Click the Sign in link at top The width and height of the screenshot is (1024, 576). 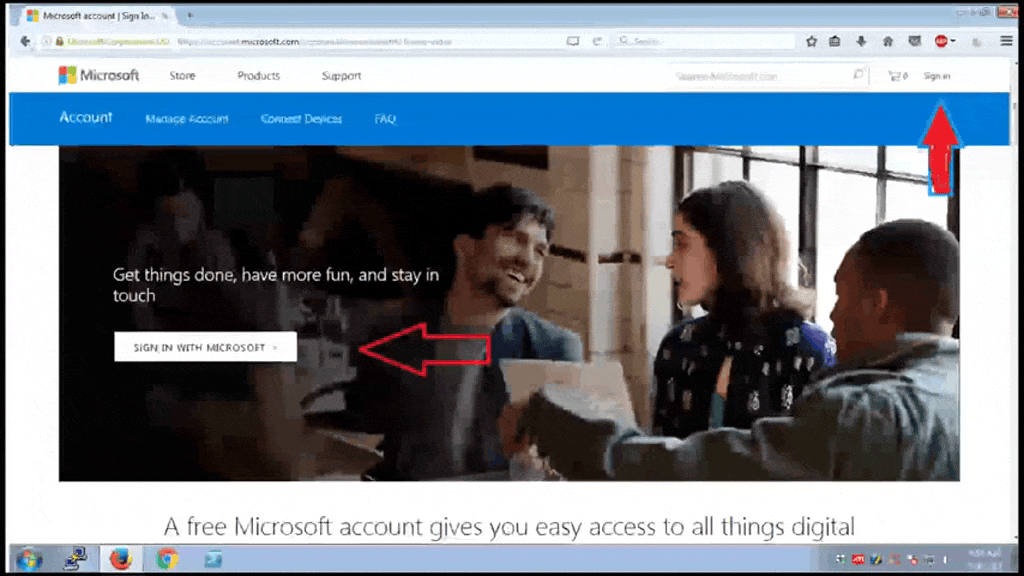point(937,76)
